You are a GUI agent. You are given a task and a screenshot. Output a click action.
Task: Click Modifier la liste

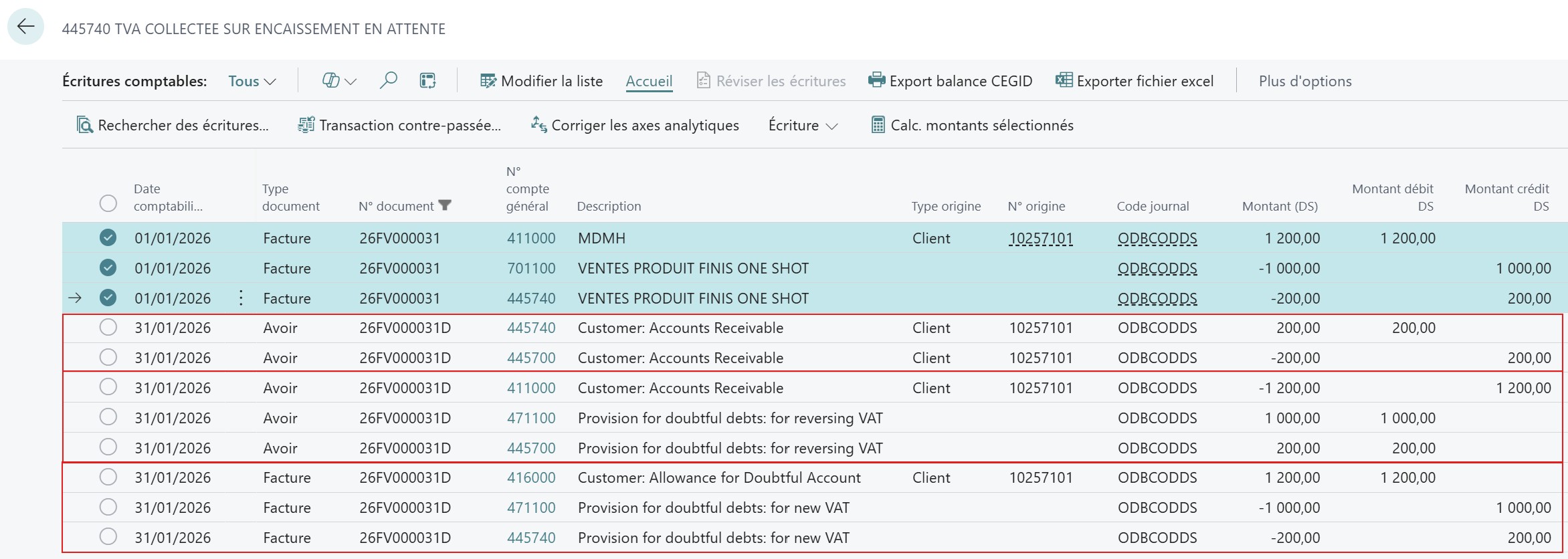coord(541,81)
